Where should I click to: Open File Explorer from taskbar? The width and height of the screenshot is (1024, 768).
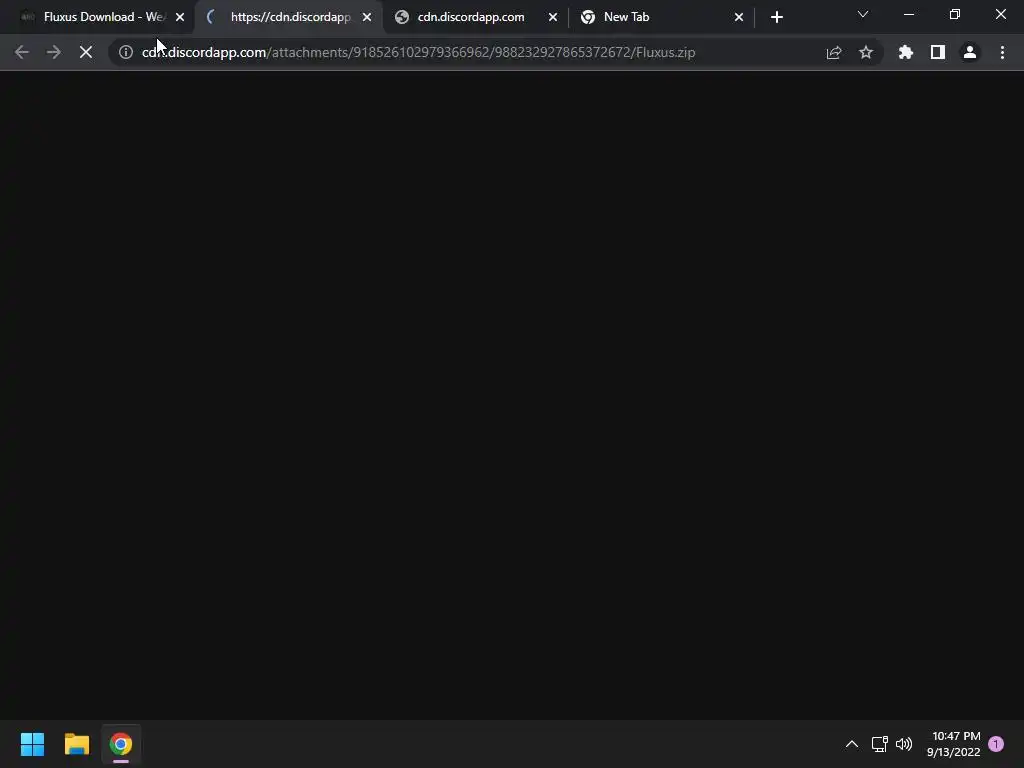click(76, 744)
